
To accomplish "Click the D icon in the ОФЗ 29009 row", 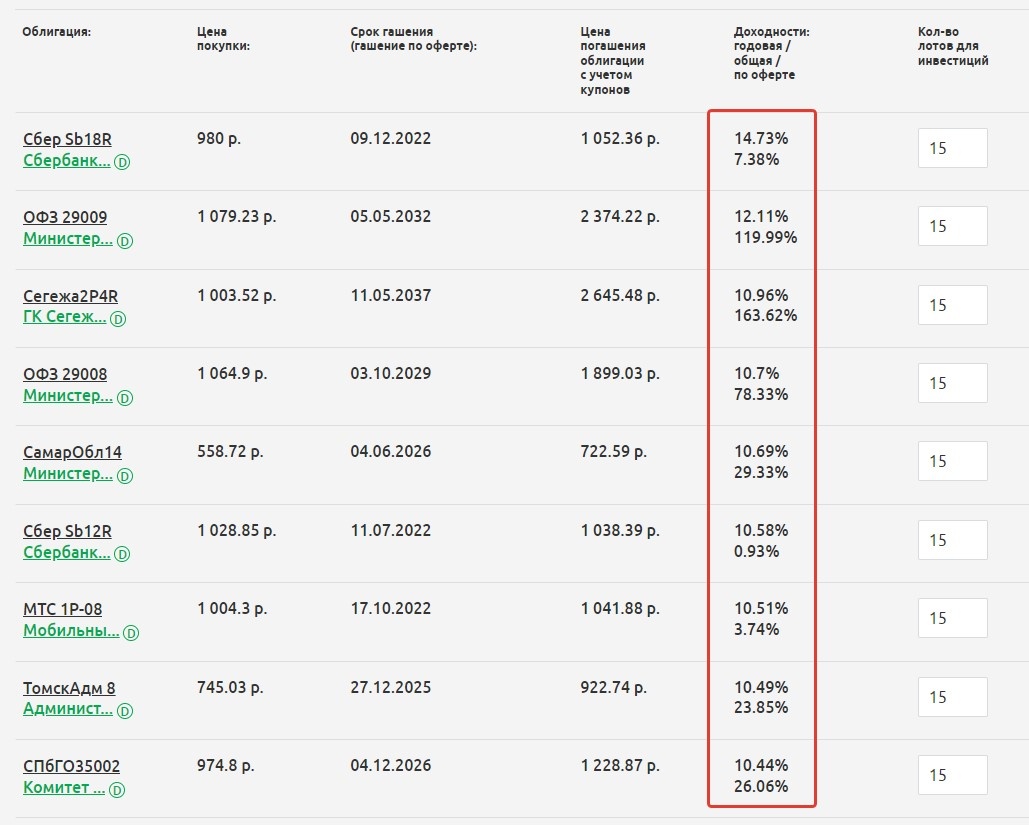I will [x=125, y=240].
